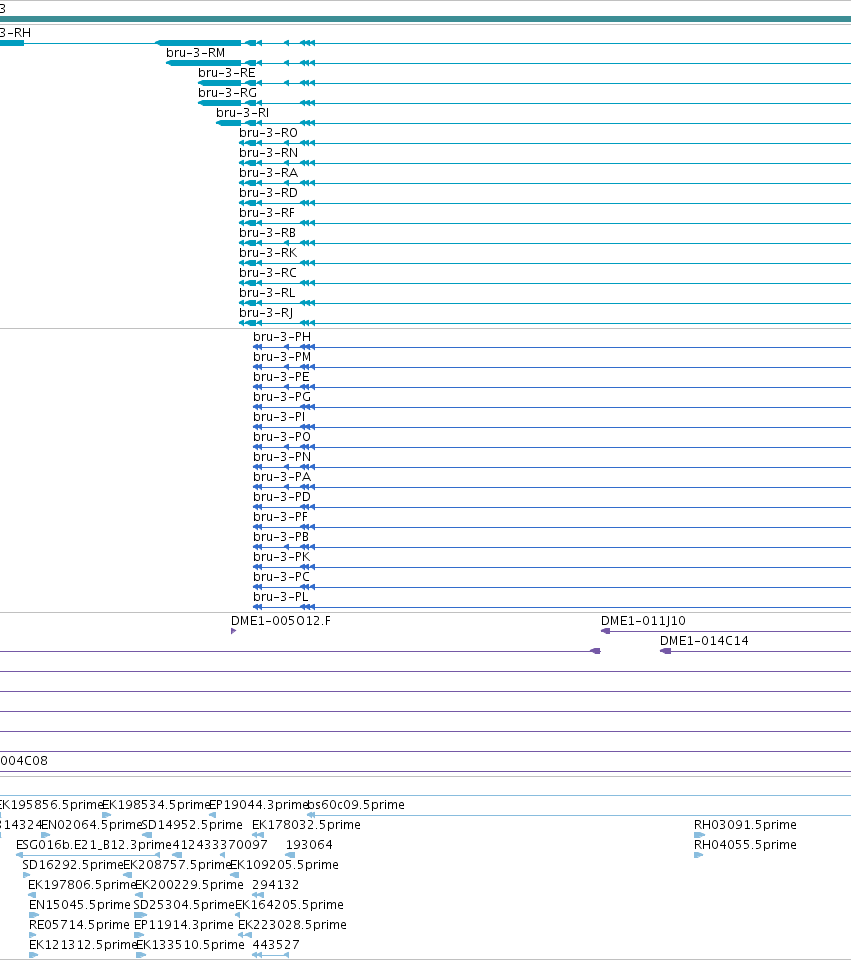This screenshot has width=851, height=960.
Task: Select protein bru-3-PM label
Action: 282,357
